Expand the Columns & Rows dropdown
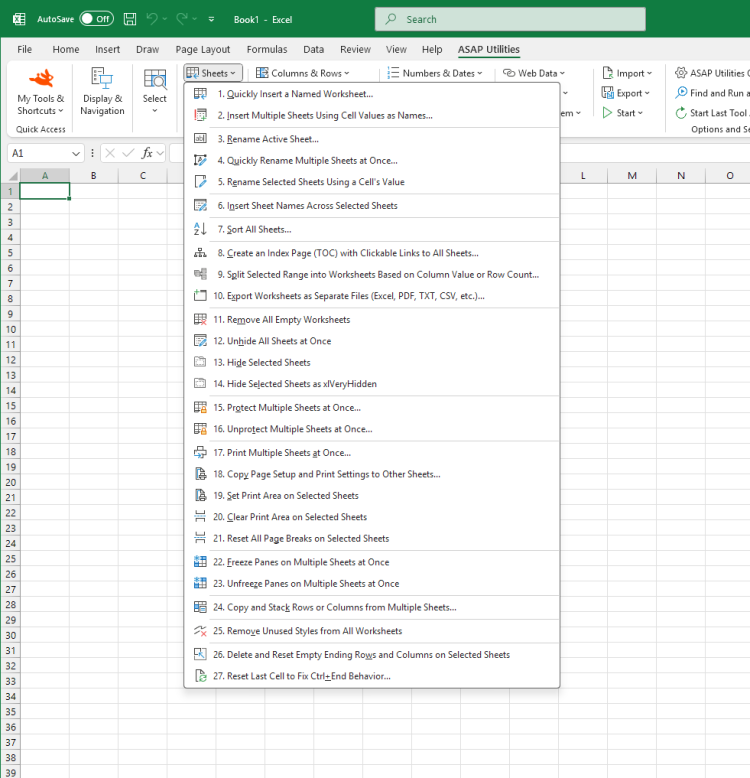The image size is (750, 778). tap(305, 73)
